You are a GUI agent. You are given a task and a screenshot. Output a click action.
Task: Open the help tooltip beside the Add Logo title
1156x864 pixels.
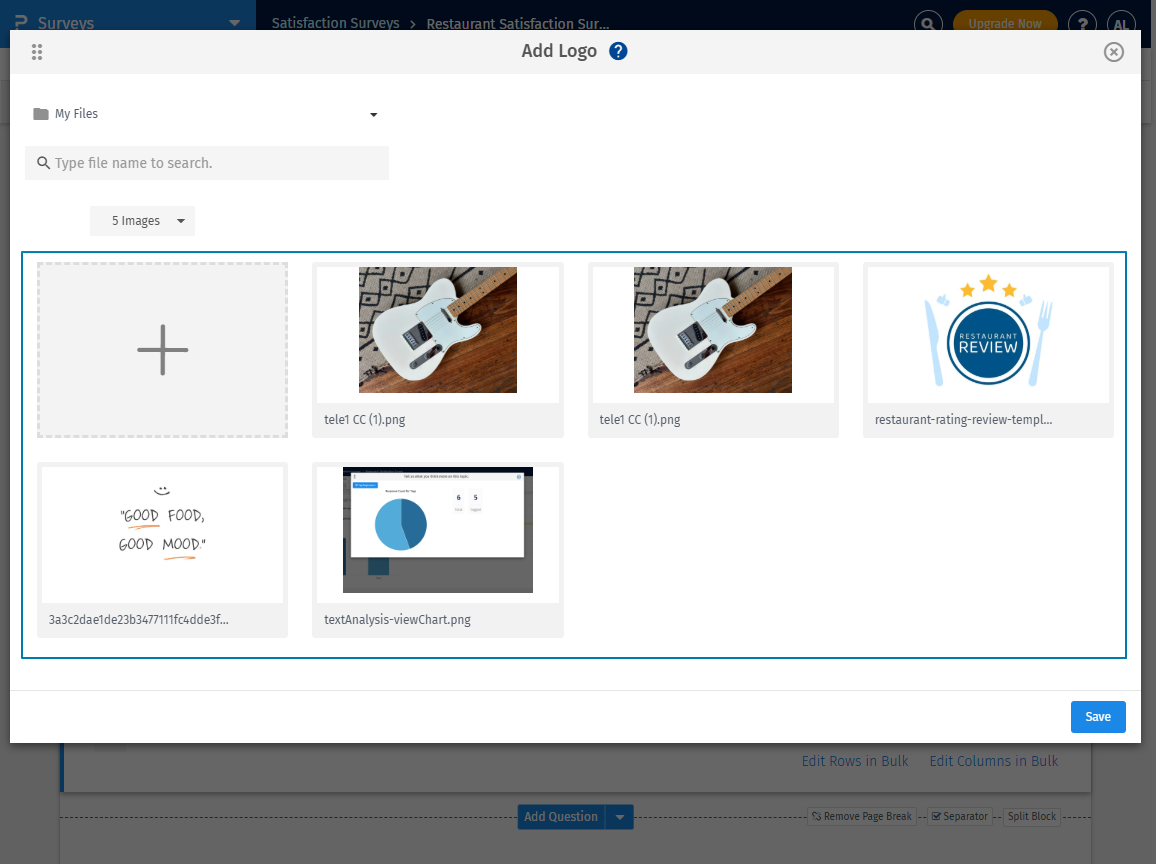click(618, 50)
